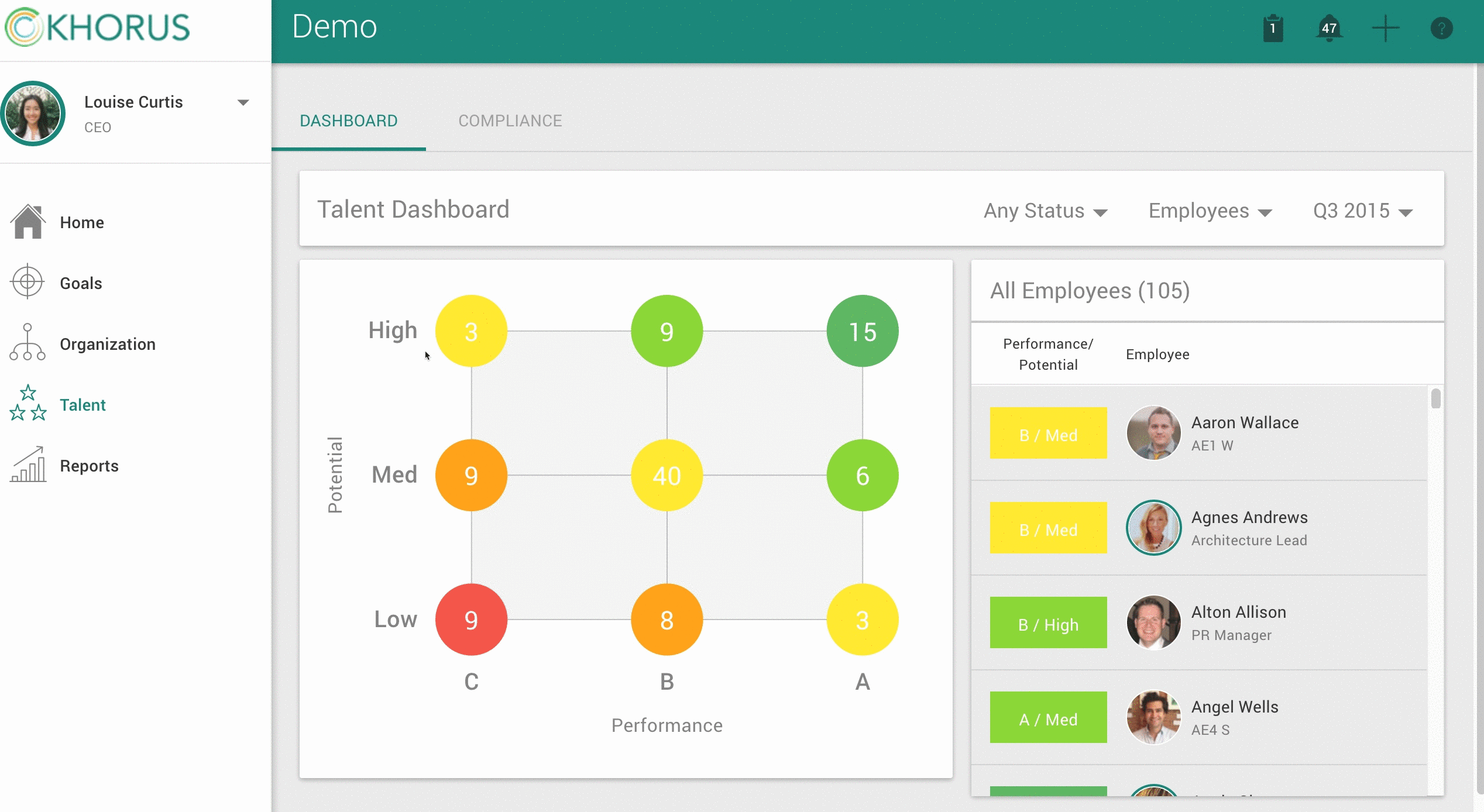Switch to the Compliance tab
Image resolution: width=1484 pixels, height=812 pixels.
coord(510,121)
